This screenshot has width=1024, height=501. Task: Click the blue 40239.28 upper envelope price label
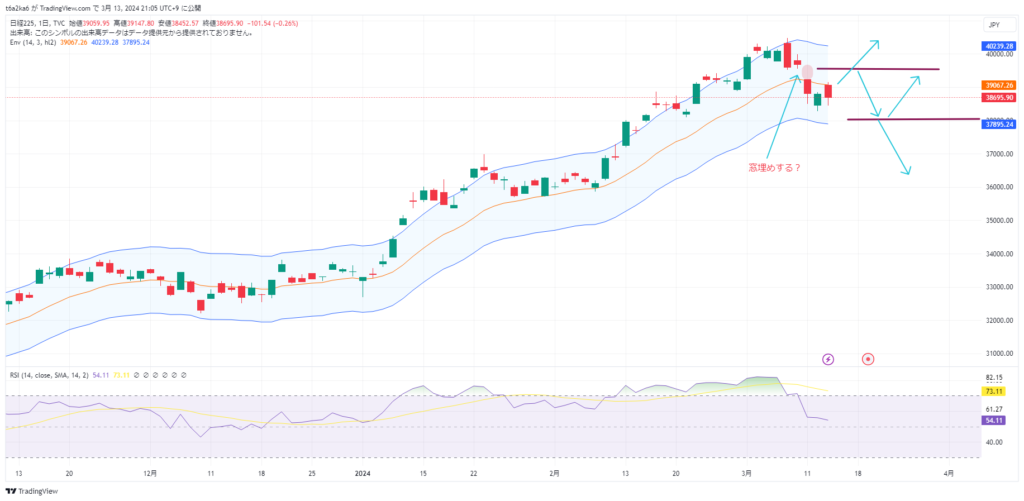point(1000,46)
